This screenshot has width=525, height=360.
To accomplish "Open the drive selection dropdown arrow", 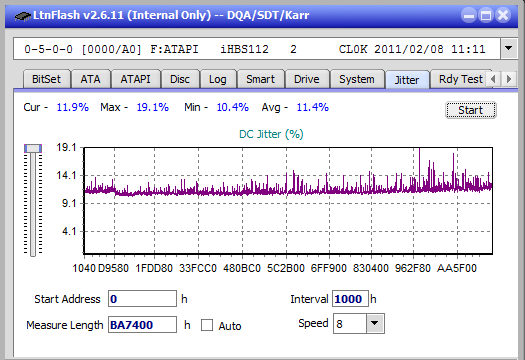I will (x=509, y=49).
